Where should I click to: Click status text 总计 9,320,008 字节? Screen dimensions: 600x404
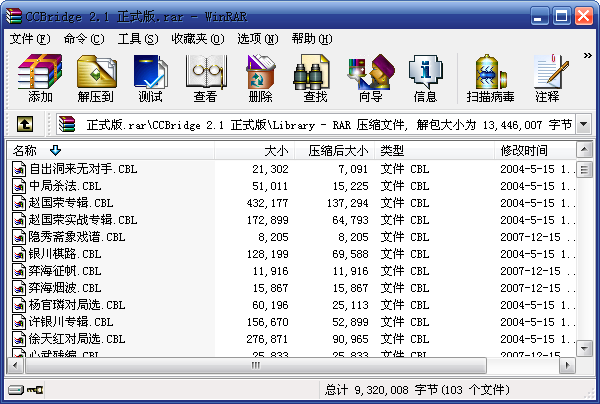tap(382, 390)
